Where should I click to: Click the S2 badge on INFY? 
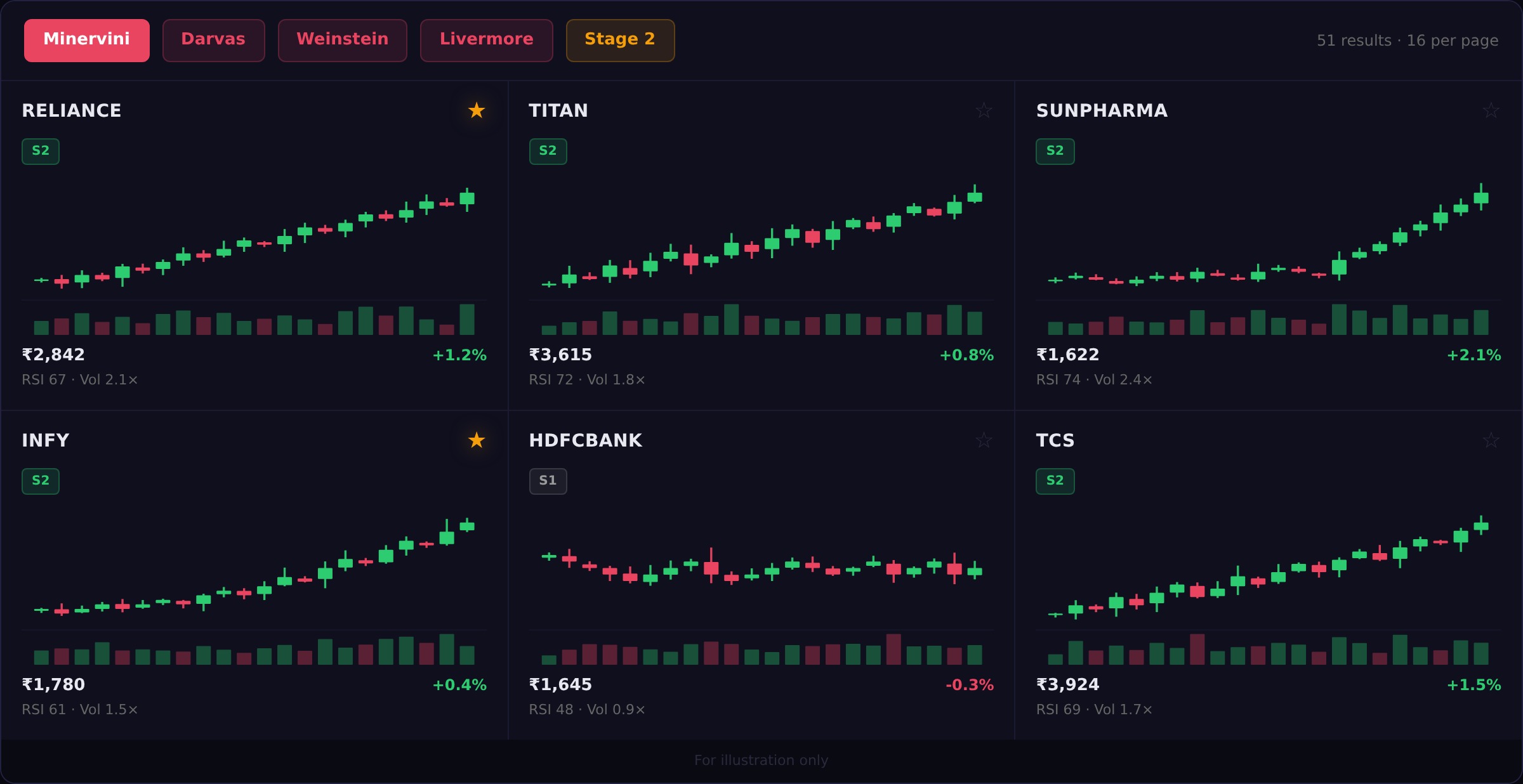(41, 481)
